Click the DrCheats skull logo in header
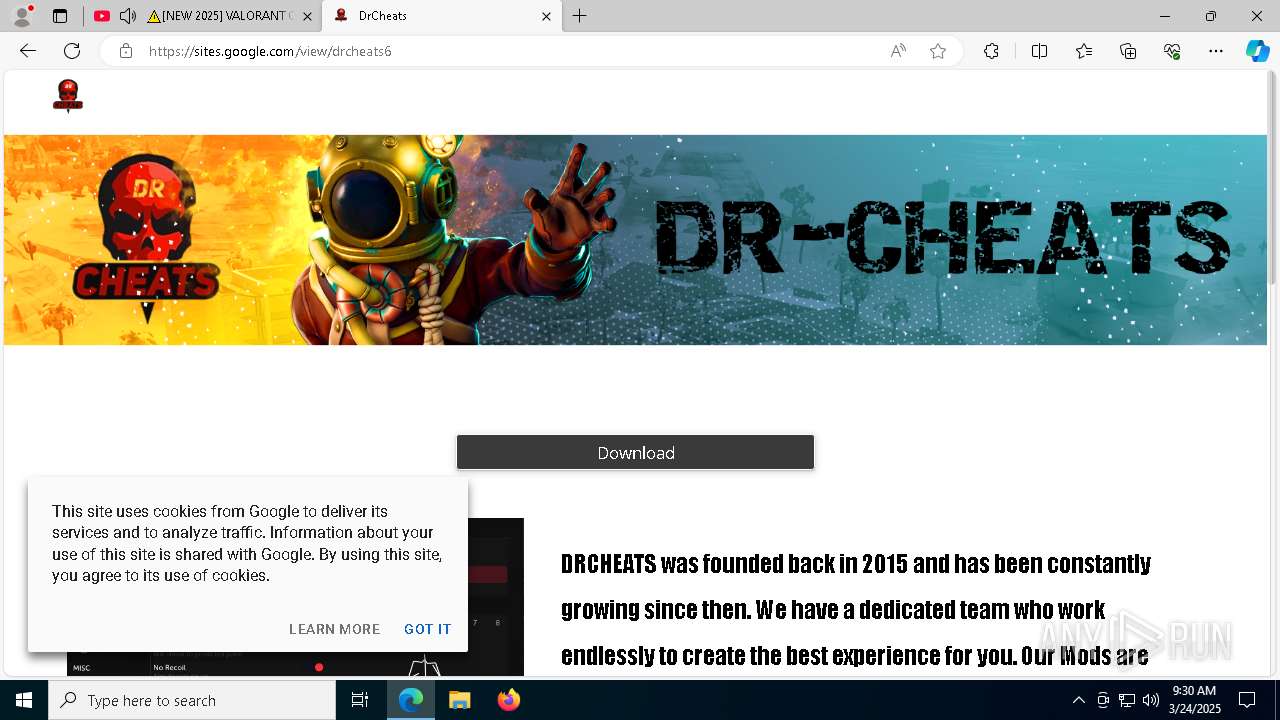Viewport: 1280px width, 720px height. [x=68, y=96]
